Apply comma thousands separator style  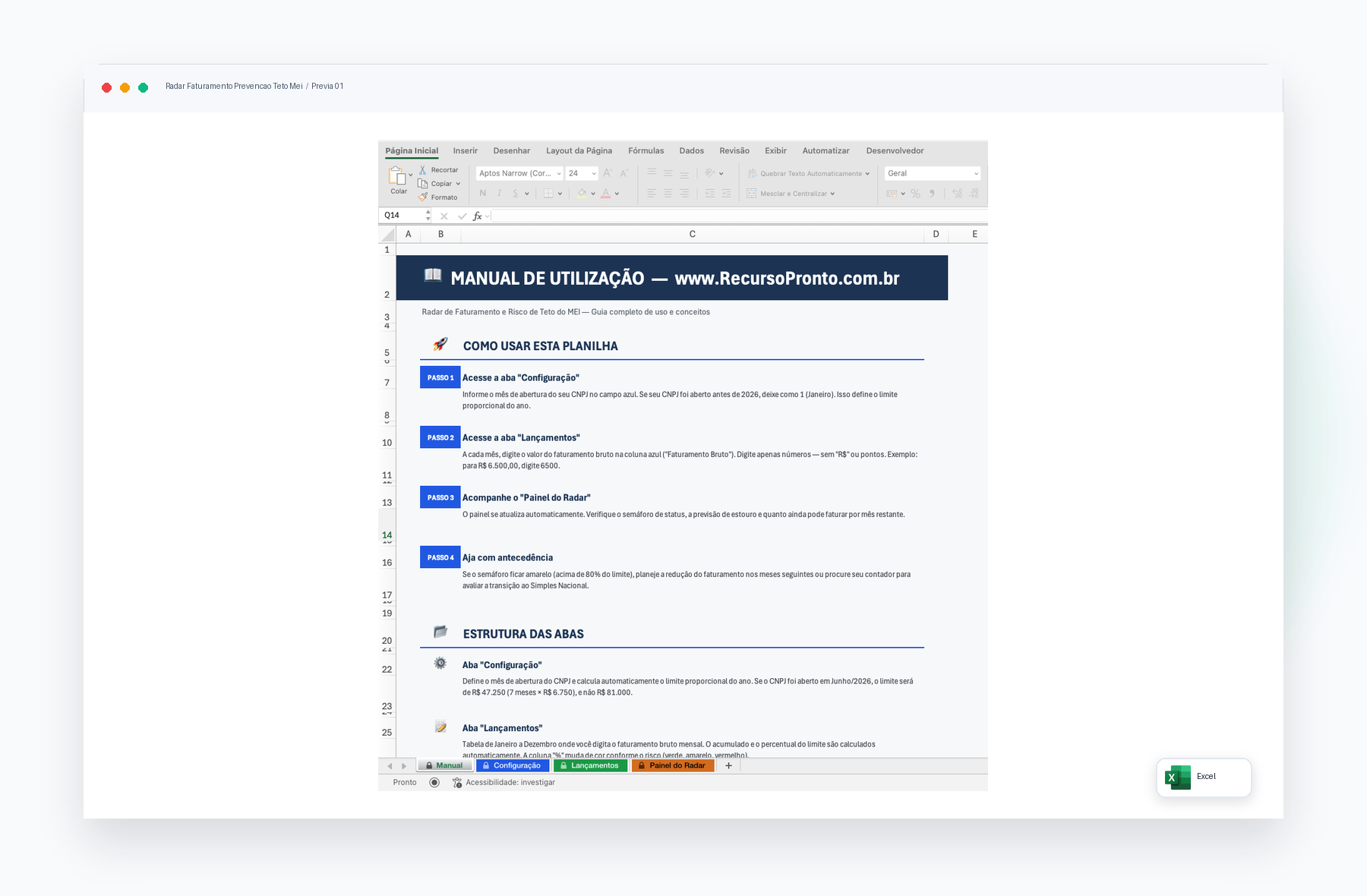[932, 194]
